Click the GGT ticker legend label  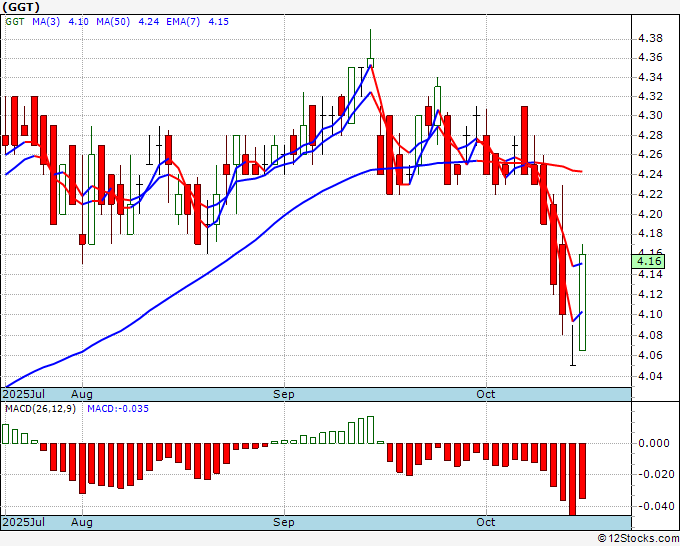pos(15,22)
